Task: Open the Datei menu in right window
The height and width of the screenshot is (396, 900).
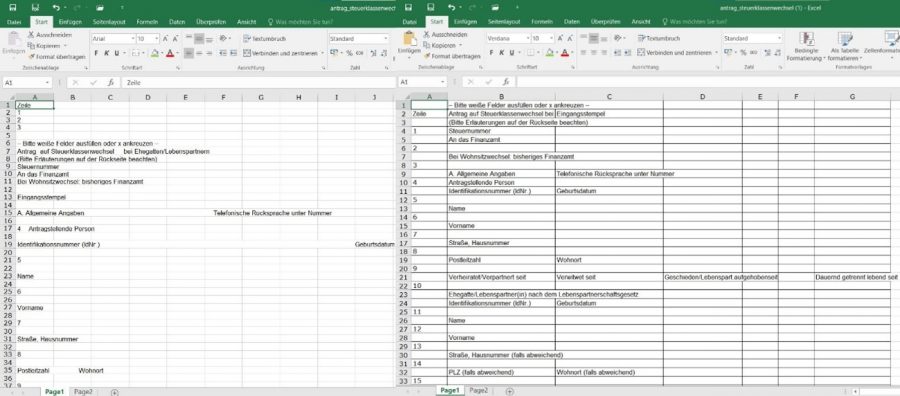Action: point(409,22)
